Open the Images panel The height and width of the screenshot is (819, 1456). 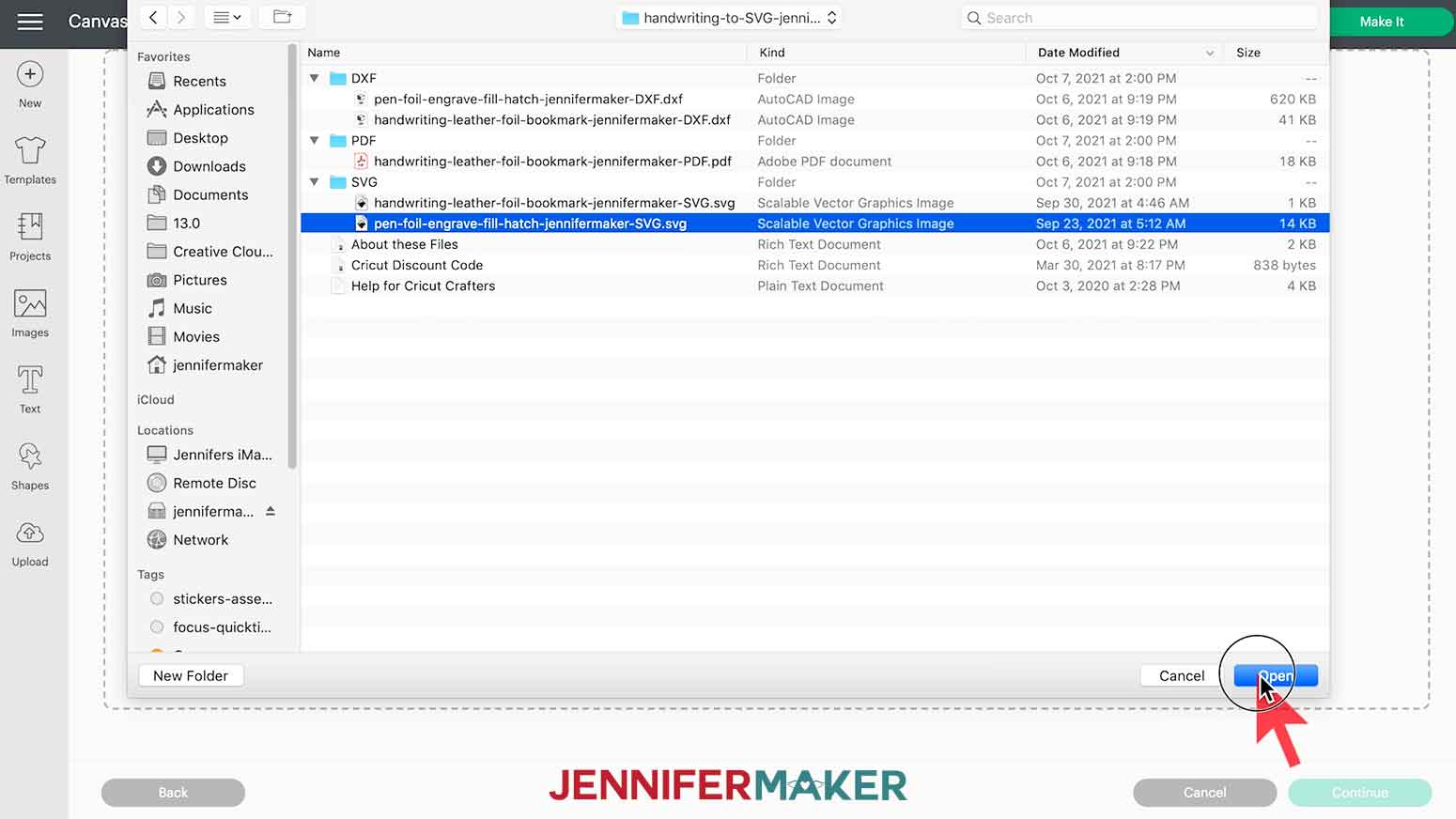point(30,314)
